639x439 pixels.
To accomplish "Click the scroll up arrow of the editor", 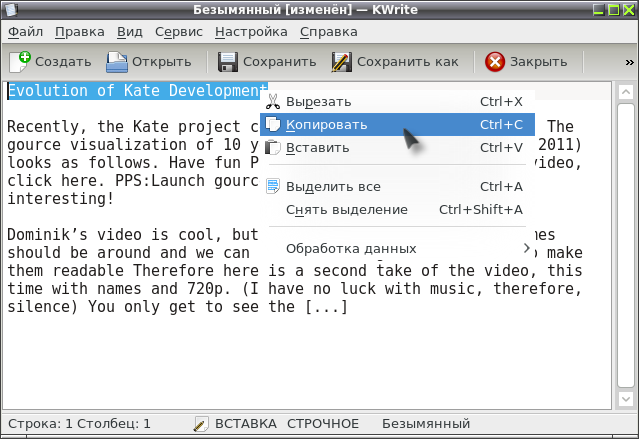I will tap(626, 92).
